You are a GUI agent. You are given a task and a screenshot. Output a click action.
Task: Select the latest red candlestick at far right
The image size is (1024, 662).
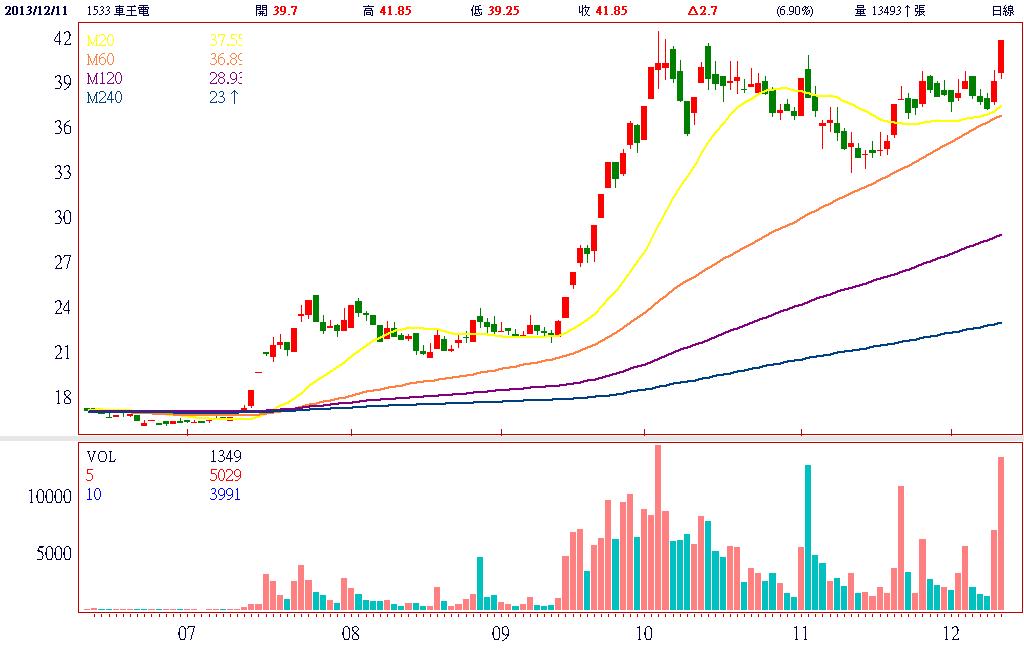[x=1000, y=57]
